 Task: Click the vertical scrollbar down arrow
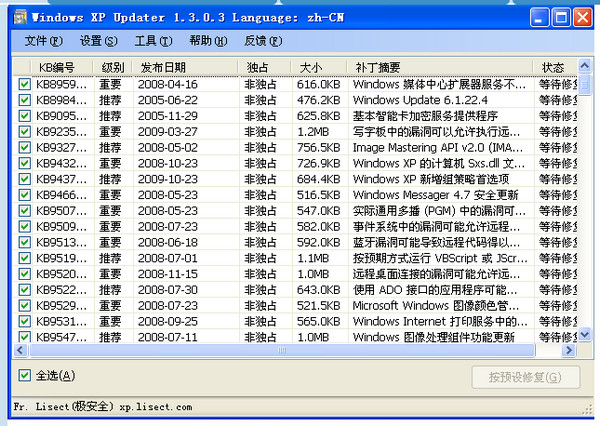point(584,335)
